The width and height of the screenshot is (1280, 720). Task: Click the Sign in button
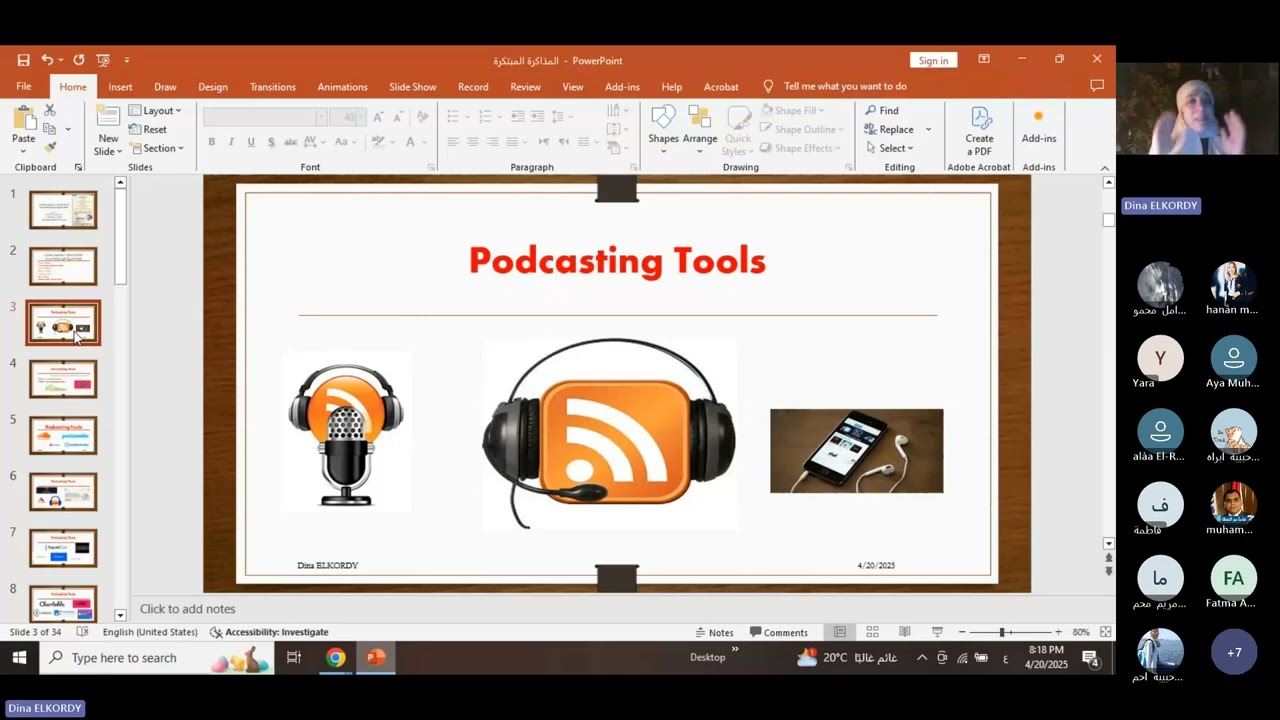(x=933, y=60)
